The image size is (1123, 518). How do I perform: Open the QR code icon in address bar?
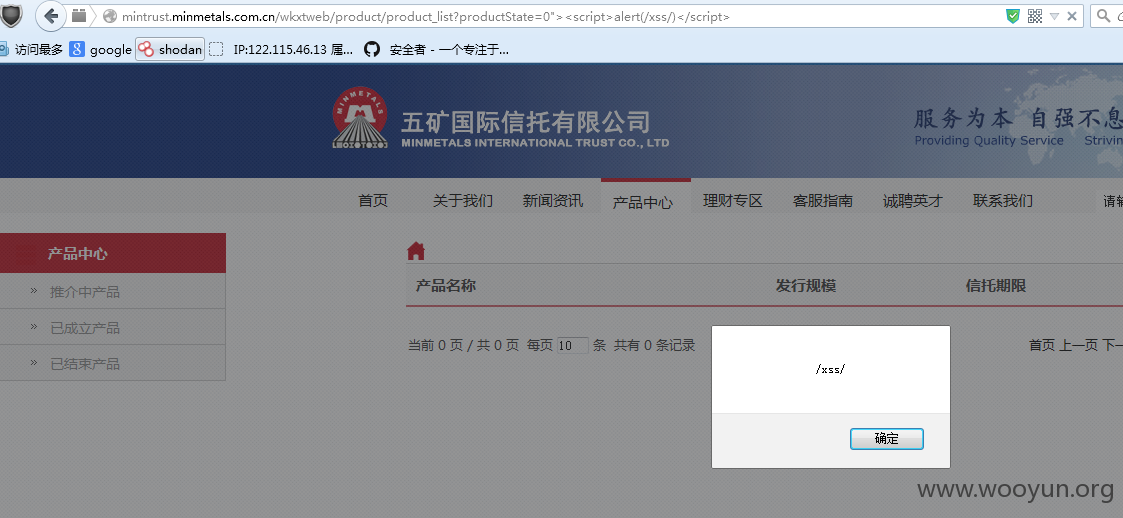point(1035,16)
